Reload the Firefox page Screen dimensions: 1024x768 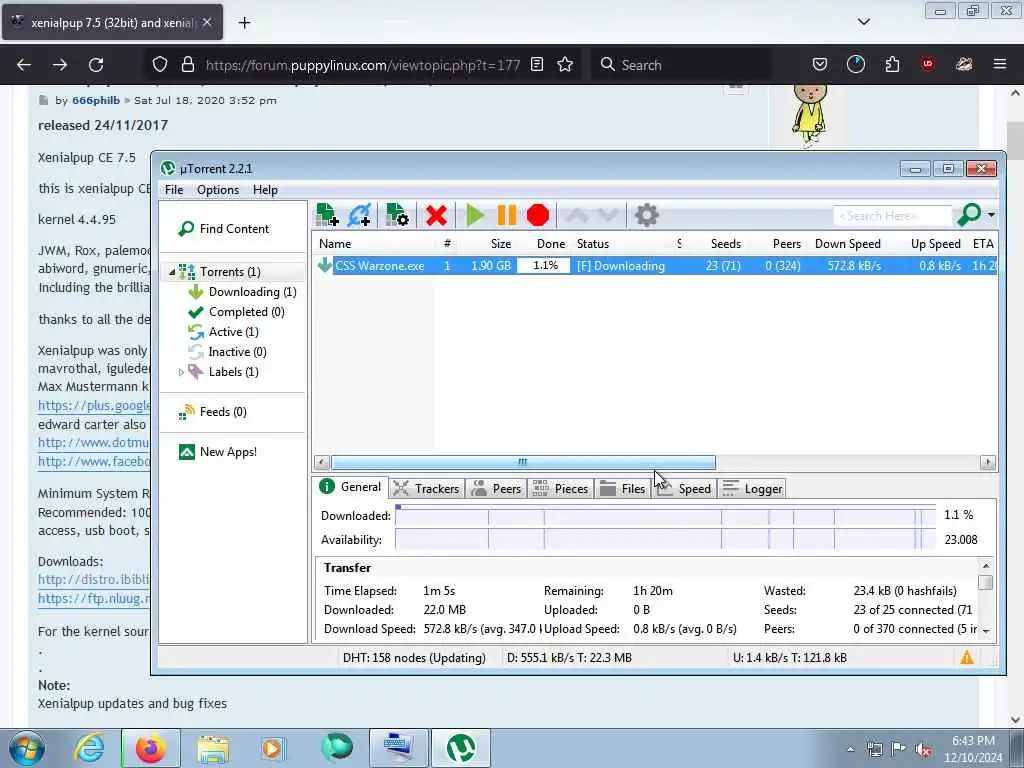(96, 65)
